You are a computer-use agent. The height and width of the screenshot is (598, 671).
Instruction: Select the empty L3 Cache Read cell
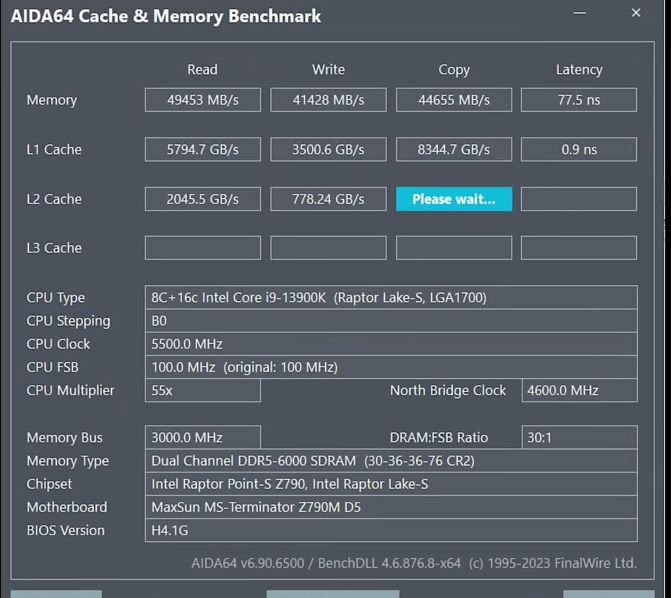click(x=203, y=248)
